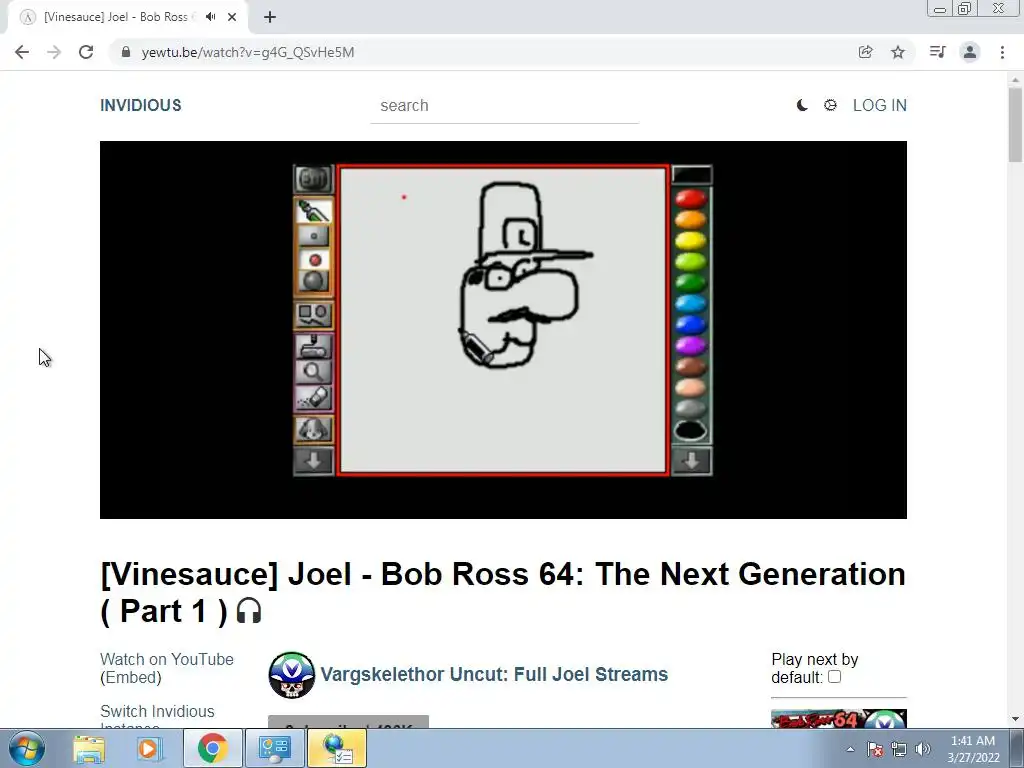Open a new tab with the plus button
The image size is (1024, 768).
(x=270, y=17)
